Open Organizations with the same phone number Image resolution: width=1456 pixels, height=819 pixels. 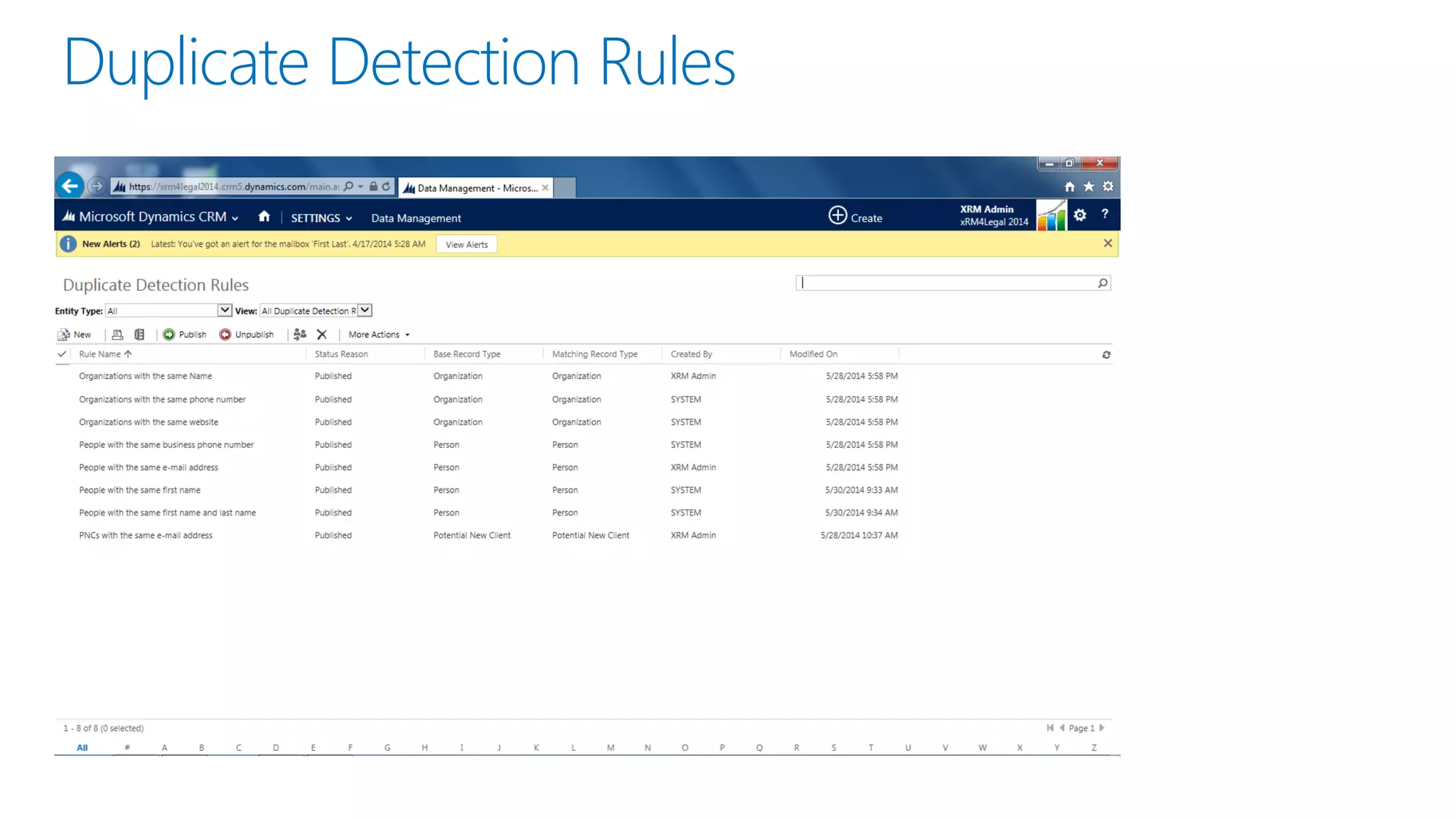[162, 400]
